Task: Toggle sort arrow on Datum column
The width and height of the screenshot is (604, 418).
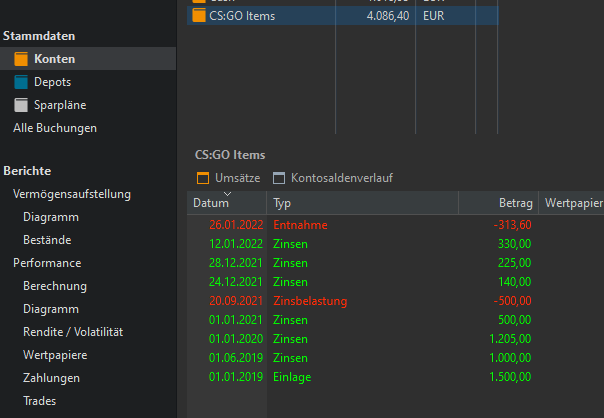Action: tap(227, 193)
